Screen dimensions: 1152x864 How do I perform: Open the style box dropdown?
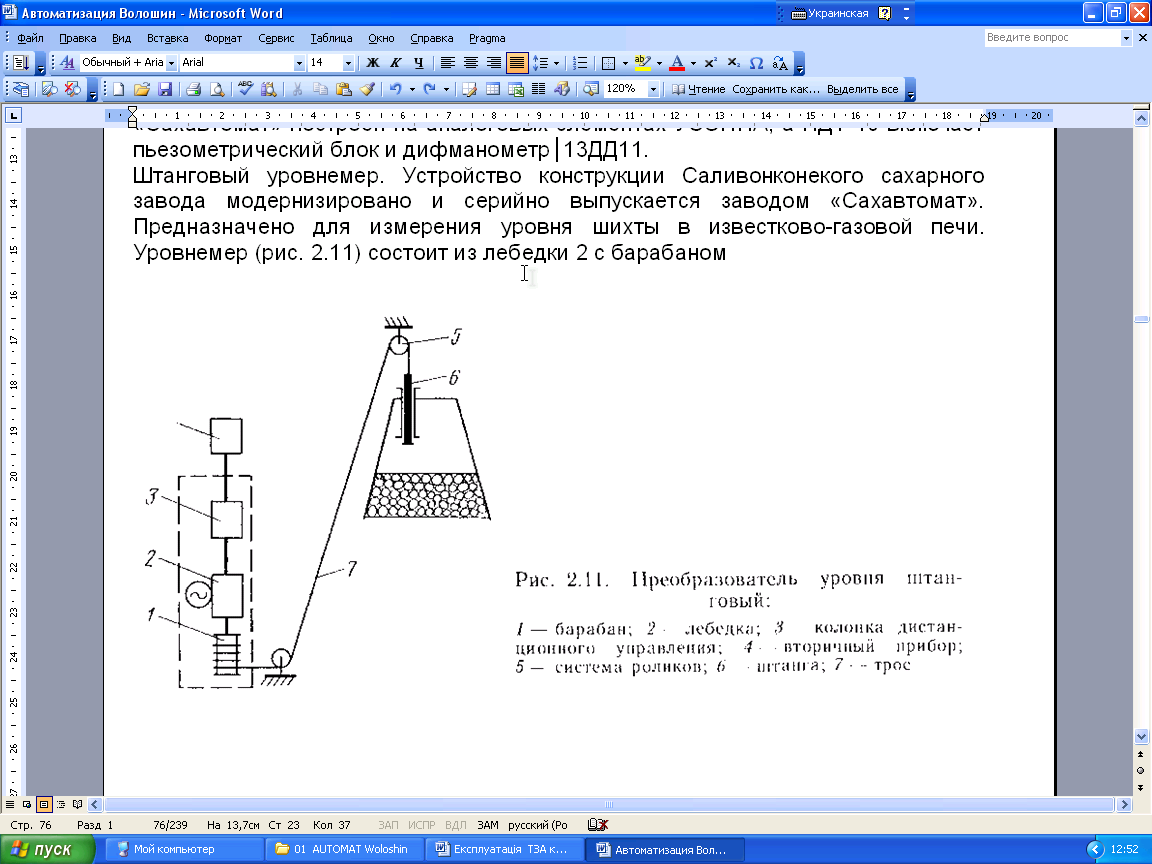[x=170, y=63]
